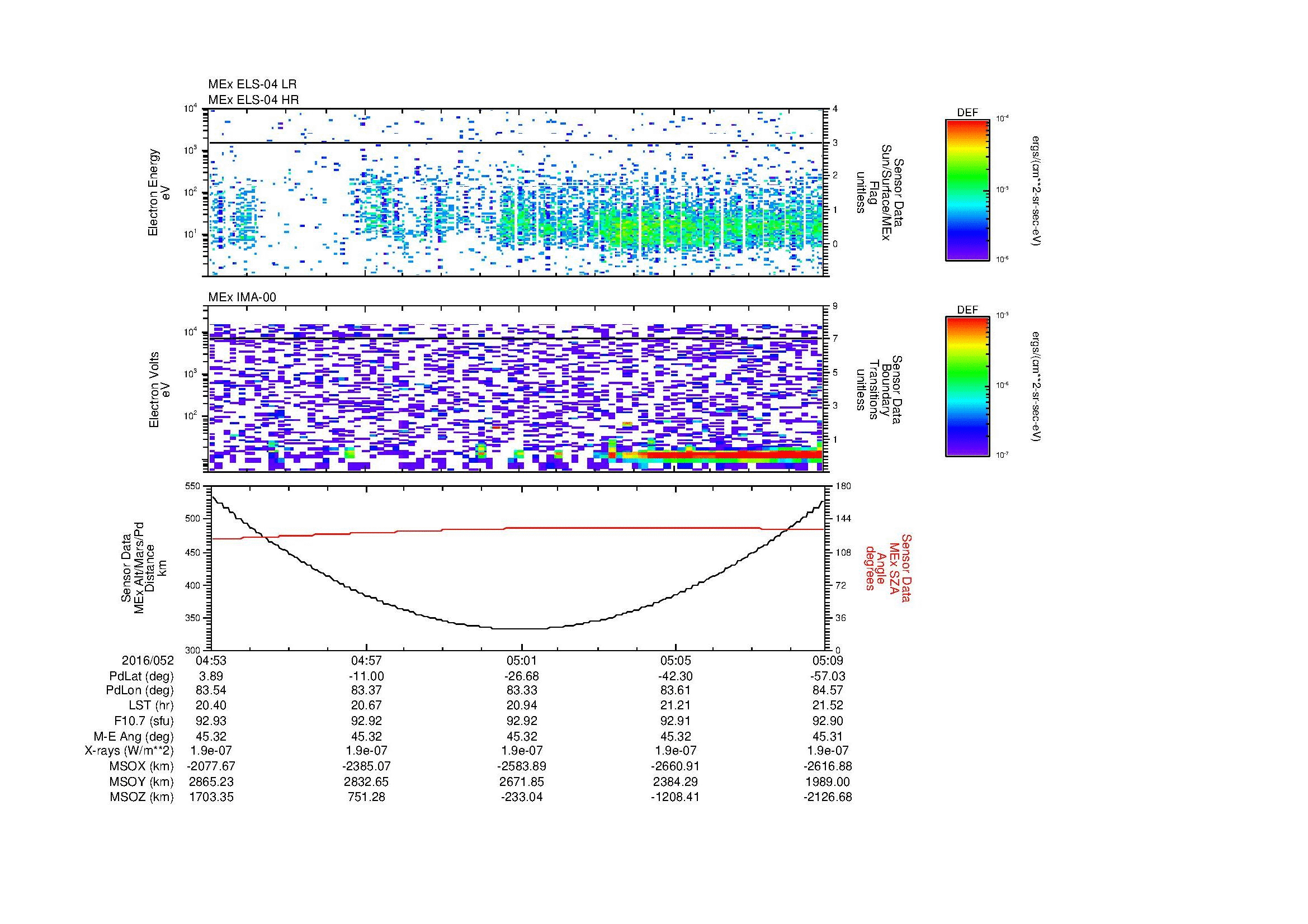This screenshot has height=924, width=1308.
Task: Click the 'Electron Energy eV' axis label
Action: coord(160,192)
